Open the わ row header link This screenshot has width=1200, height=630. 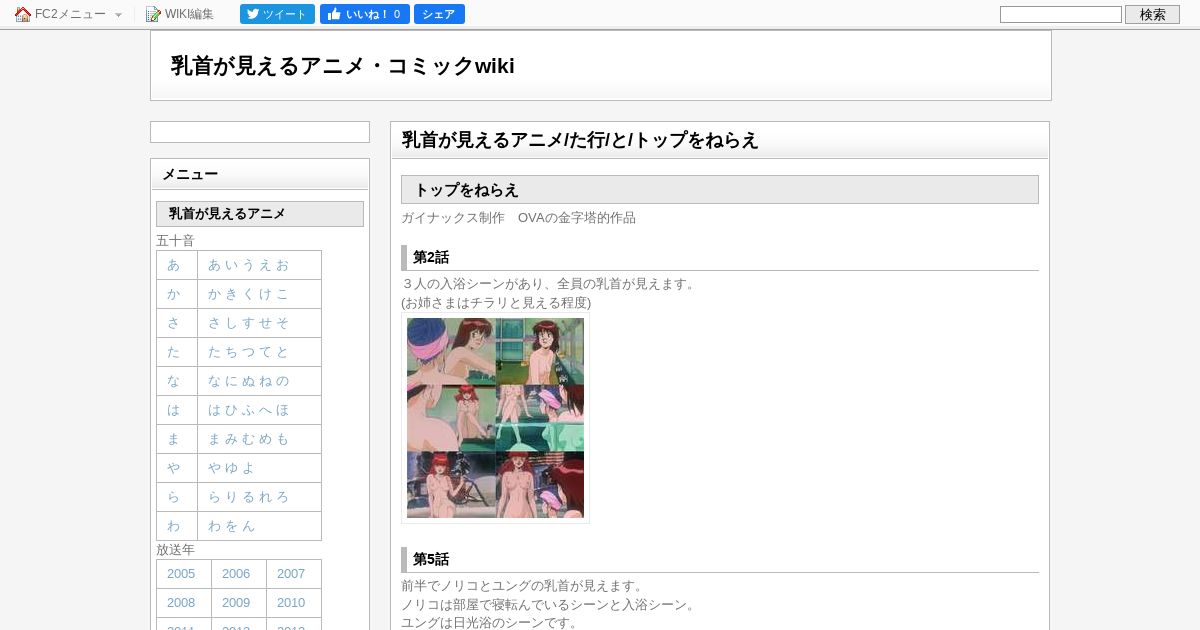click(x=174, y=526)
